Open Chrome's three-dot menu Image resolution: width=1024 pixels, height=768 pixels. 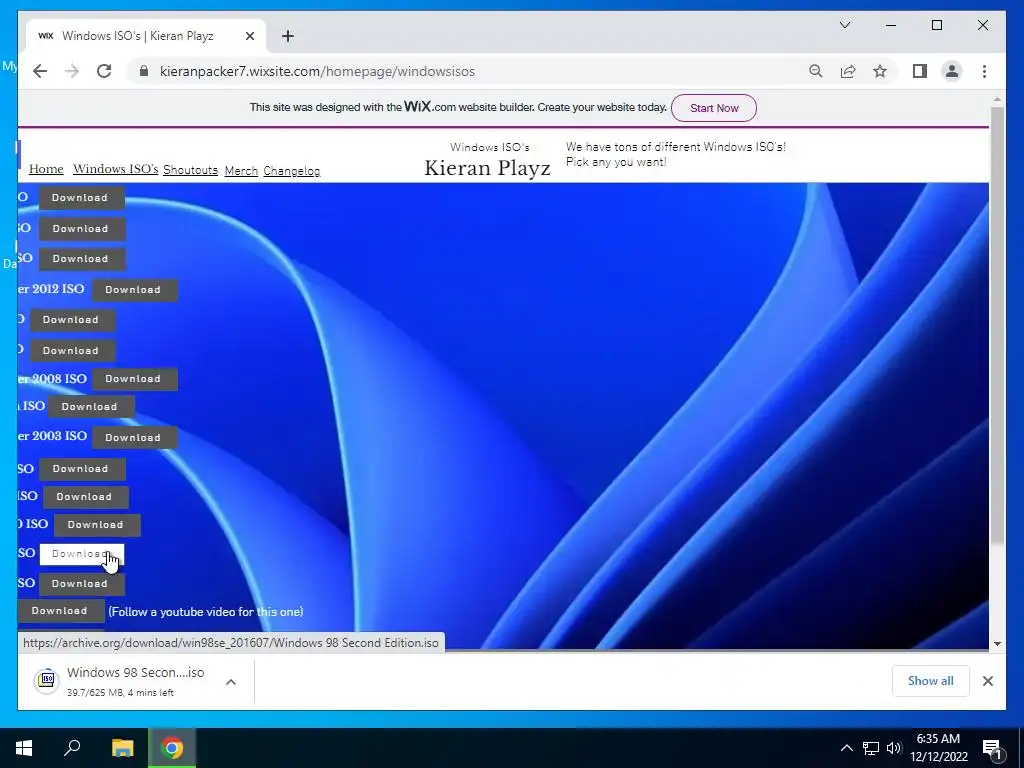pyautogui.click(x=984, y=71)
